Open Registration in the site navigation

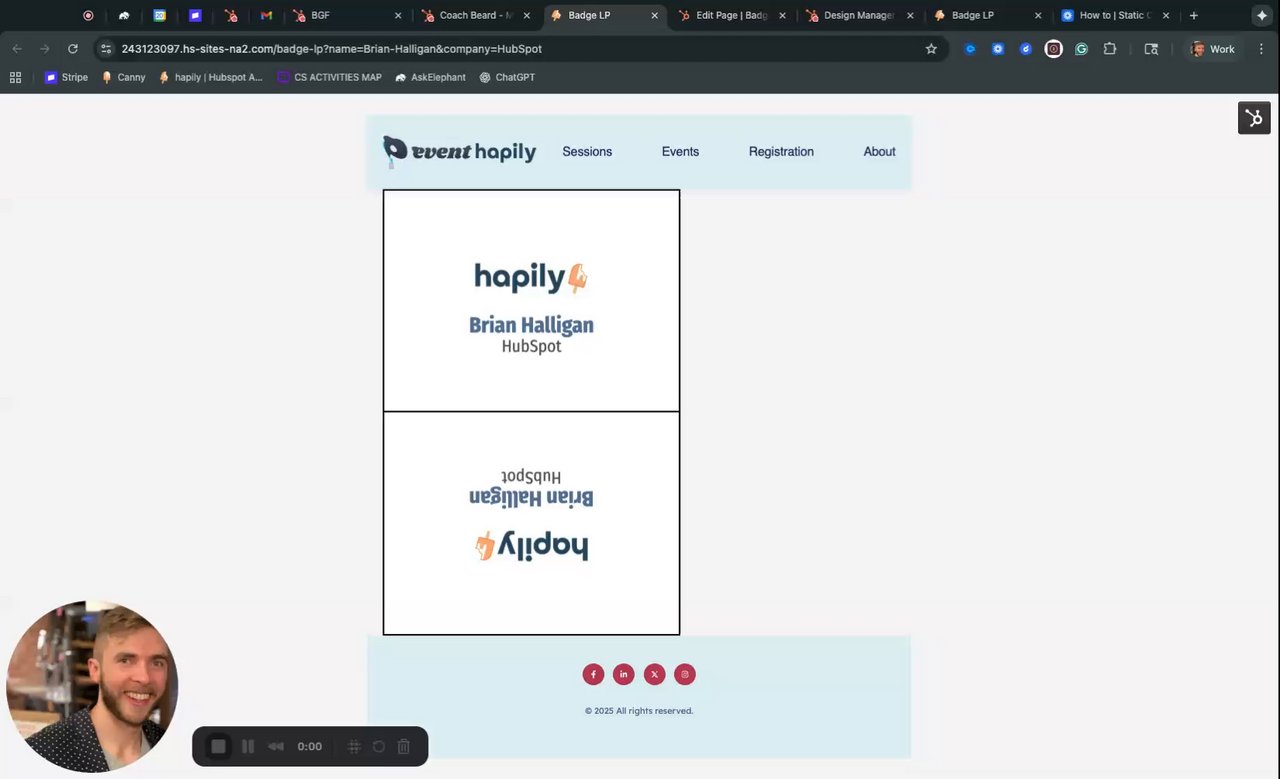click(781, 152)
